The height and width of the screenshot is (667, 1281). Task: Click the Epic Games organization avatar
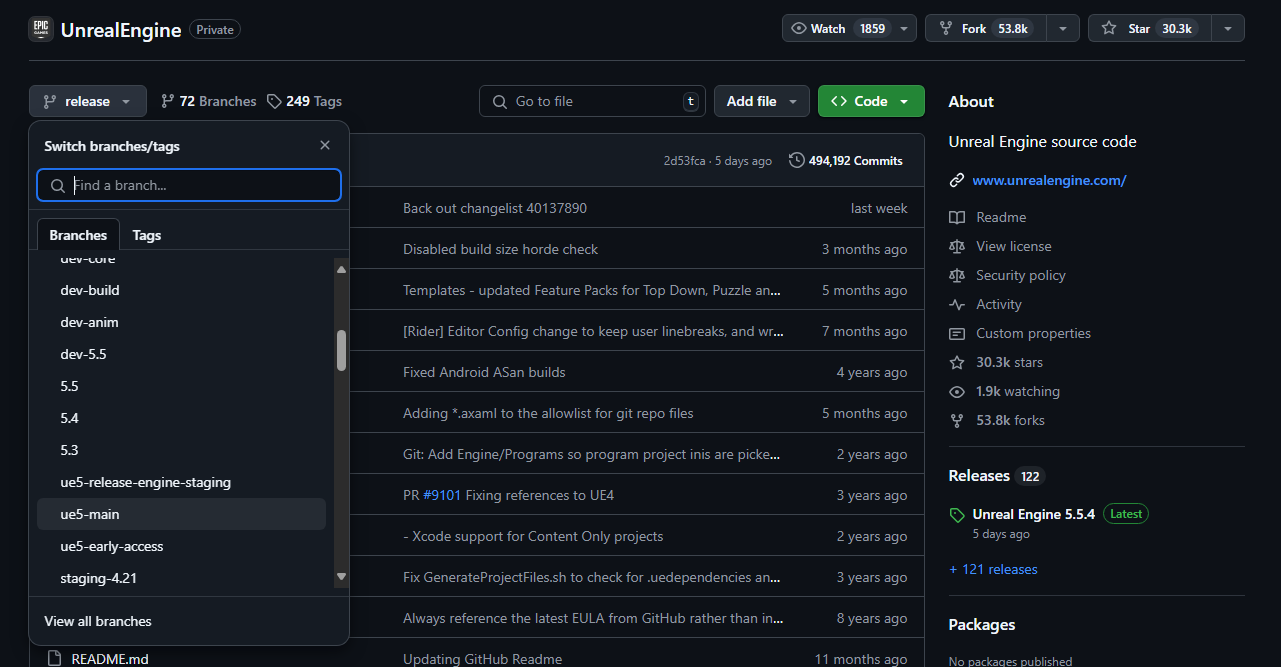(x=41, y=29)
